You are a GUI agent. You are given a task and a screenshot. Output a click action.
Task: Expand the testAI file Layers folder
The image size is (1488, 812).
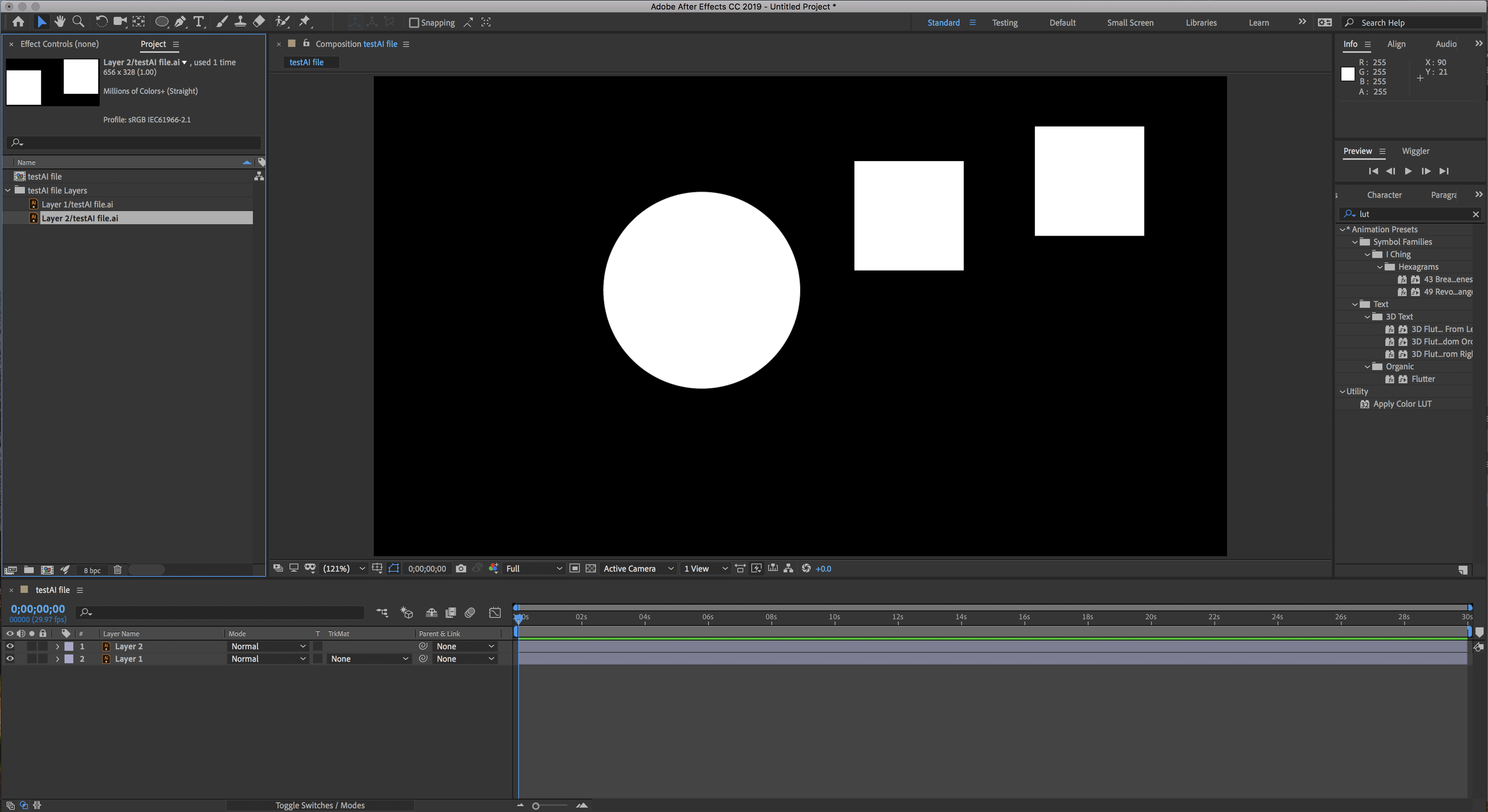[8, 190]
